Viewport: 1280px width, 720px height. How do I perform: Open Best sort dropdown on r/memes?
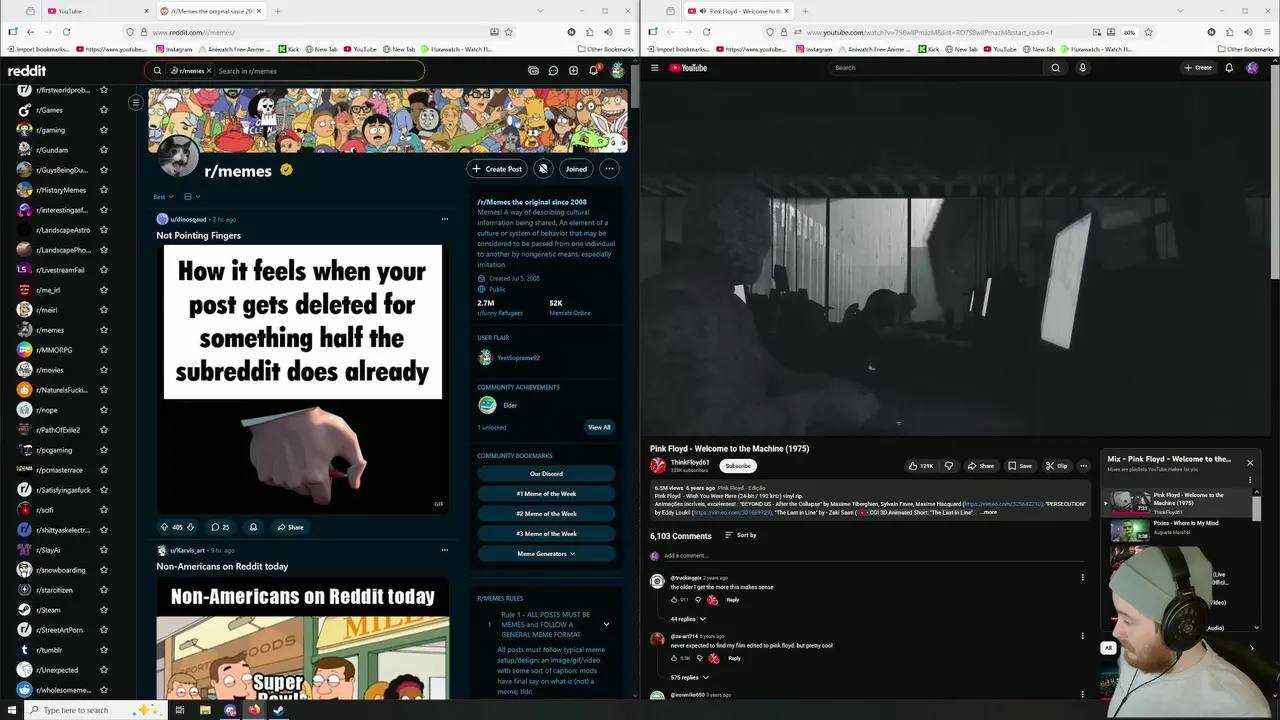pos(163,197)
